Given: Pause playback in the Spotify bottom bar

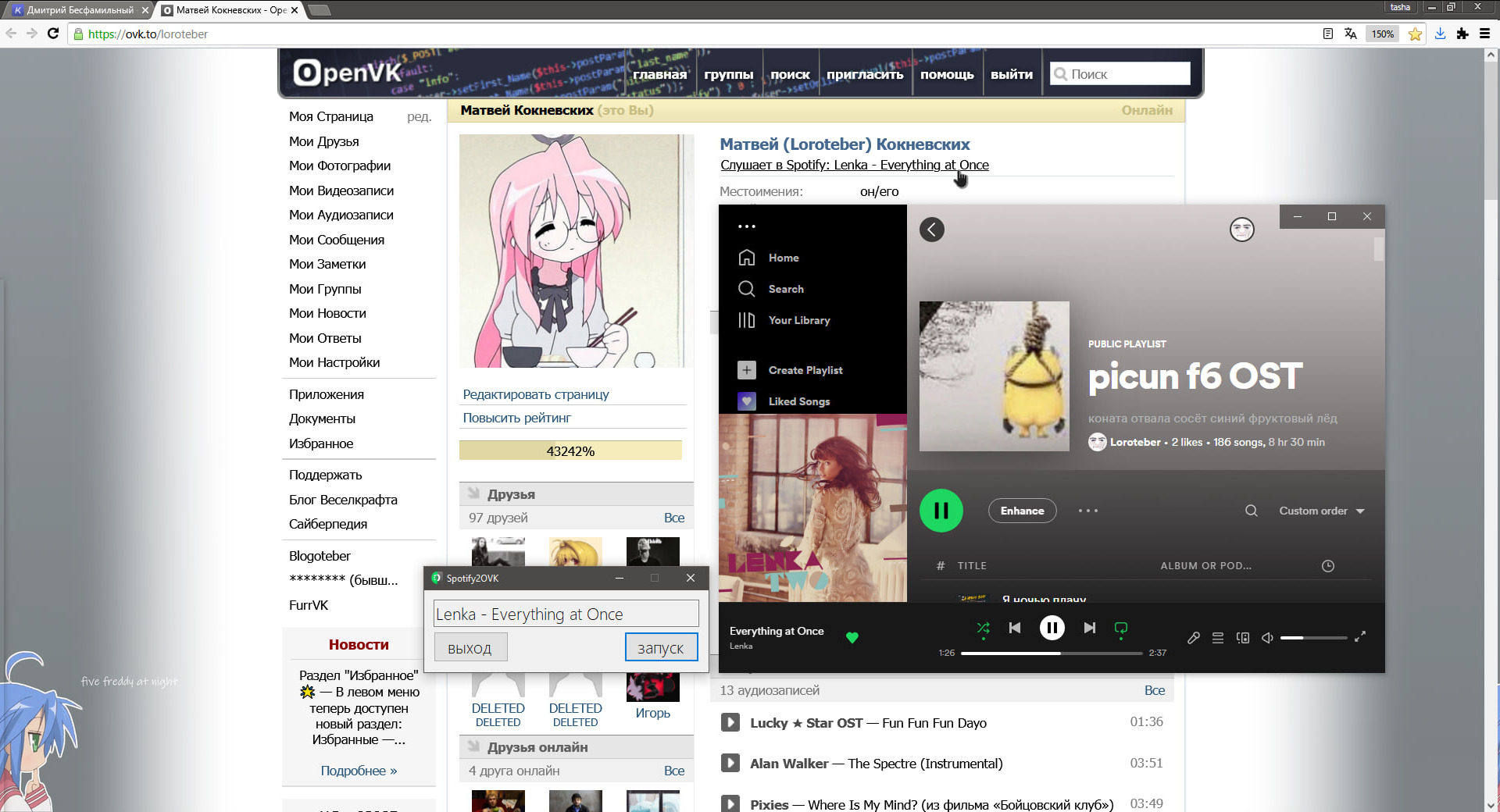Looking at the screenshot, I should coord(1052,628).
